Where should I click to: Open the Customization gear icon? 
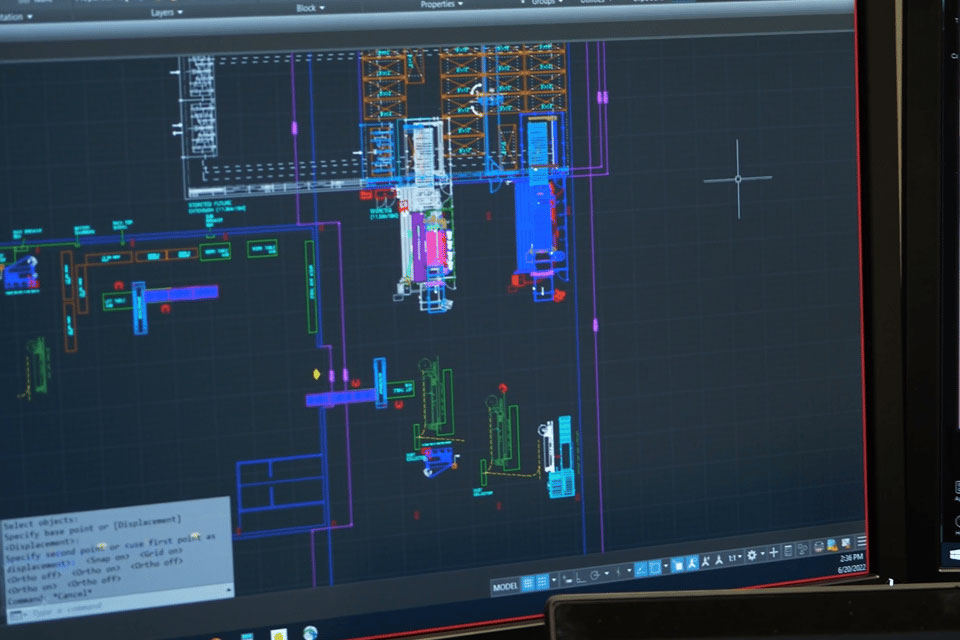(x=751, y=555)
